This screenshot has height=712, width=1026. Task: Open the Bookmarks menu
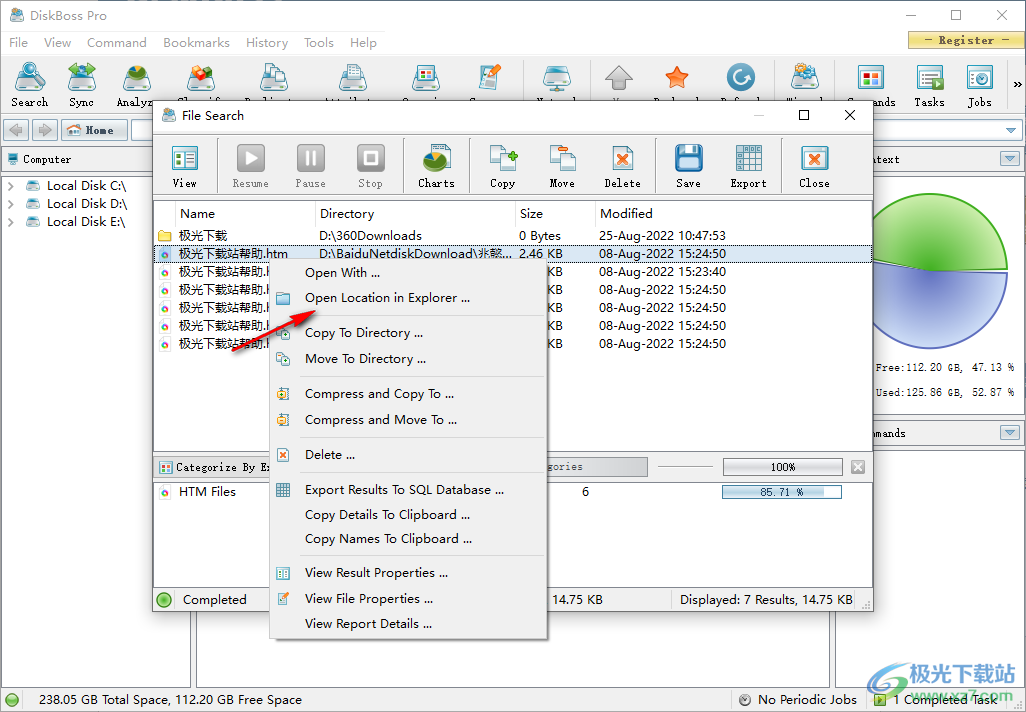tap(196, 43)
